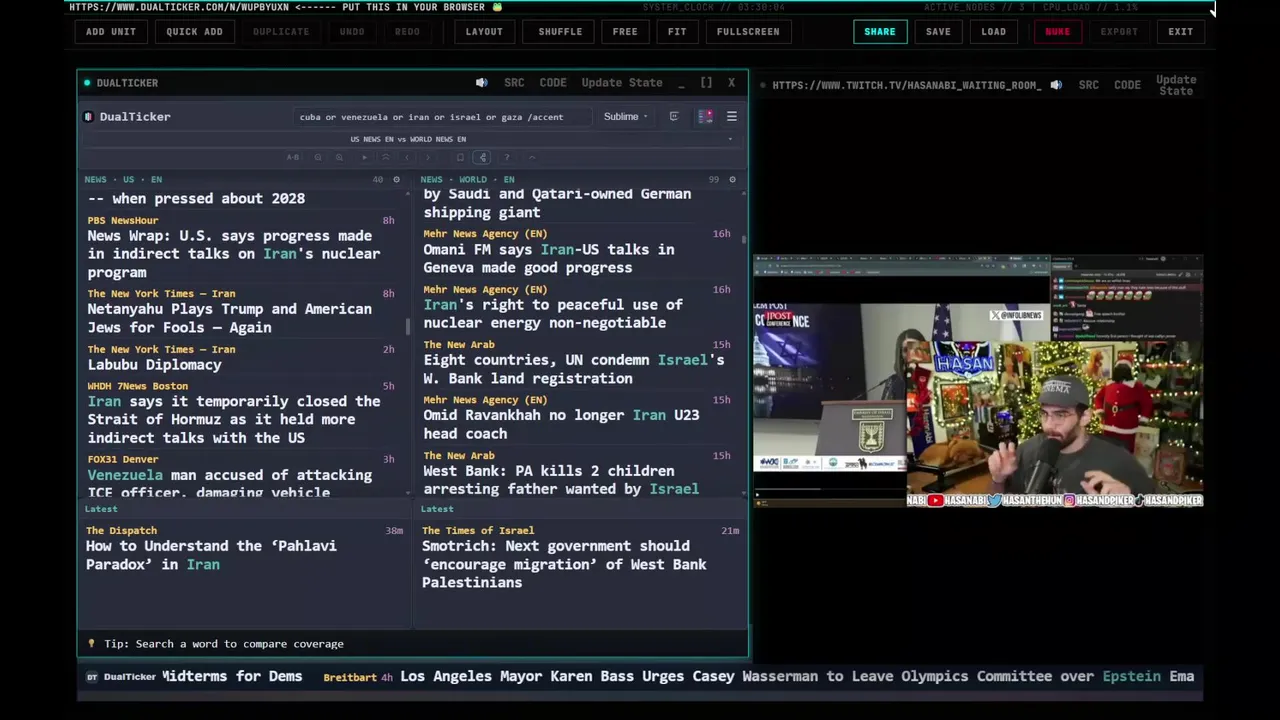
Task: Click the SHARE button
Action: coord(880,32)
